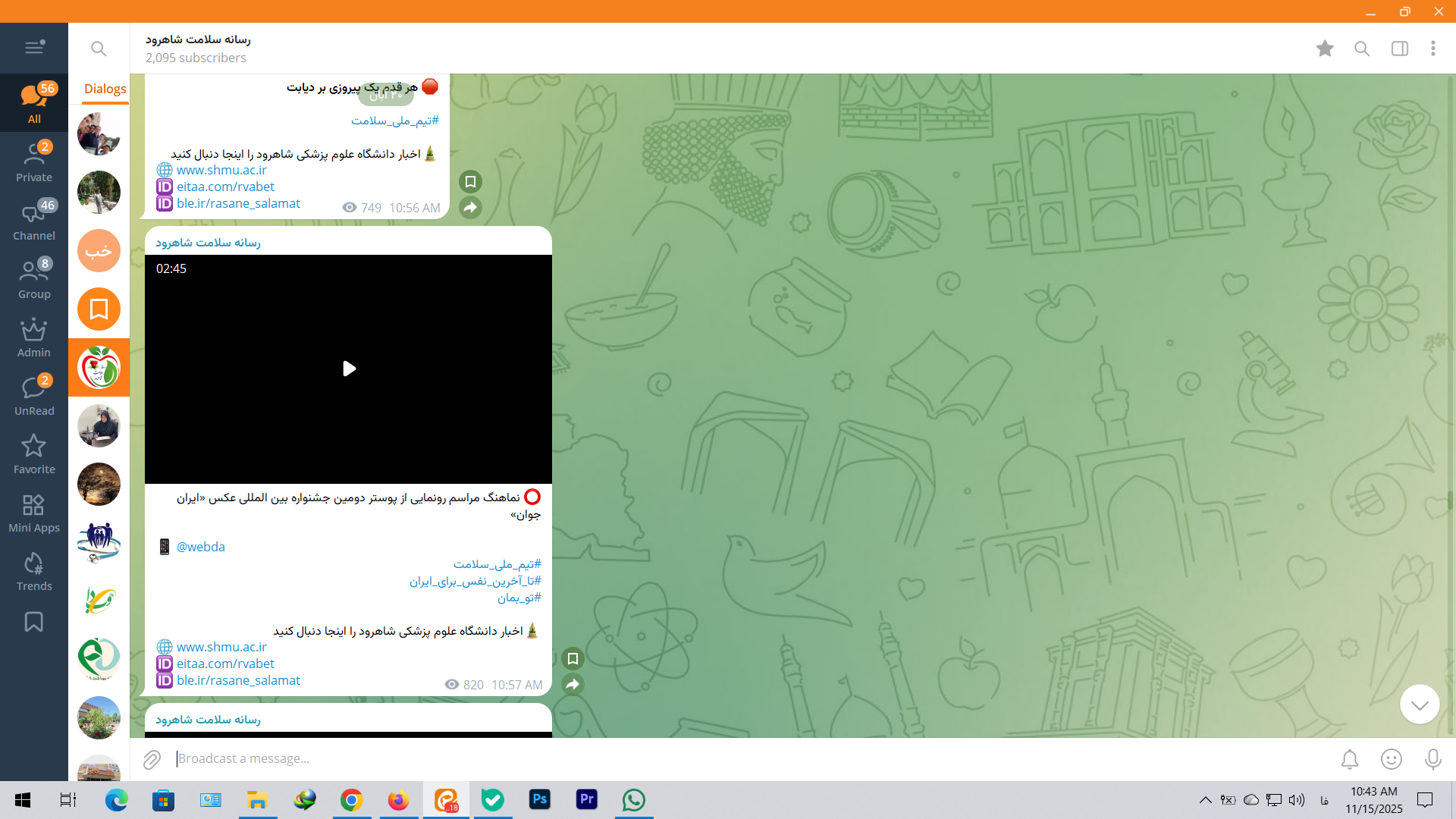
Task: Toggle the right side panel
Action: [1400, 49]
